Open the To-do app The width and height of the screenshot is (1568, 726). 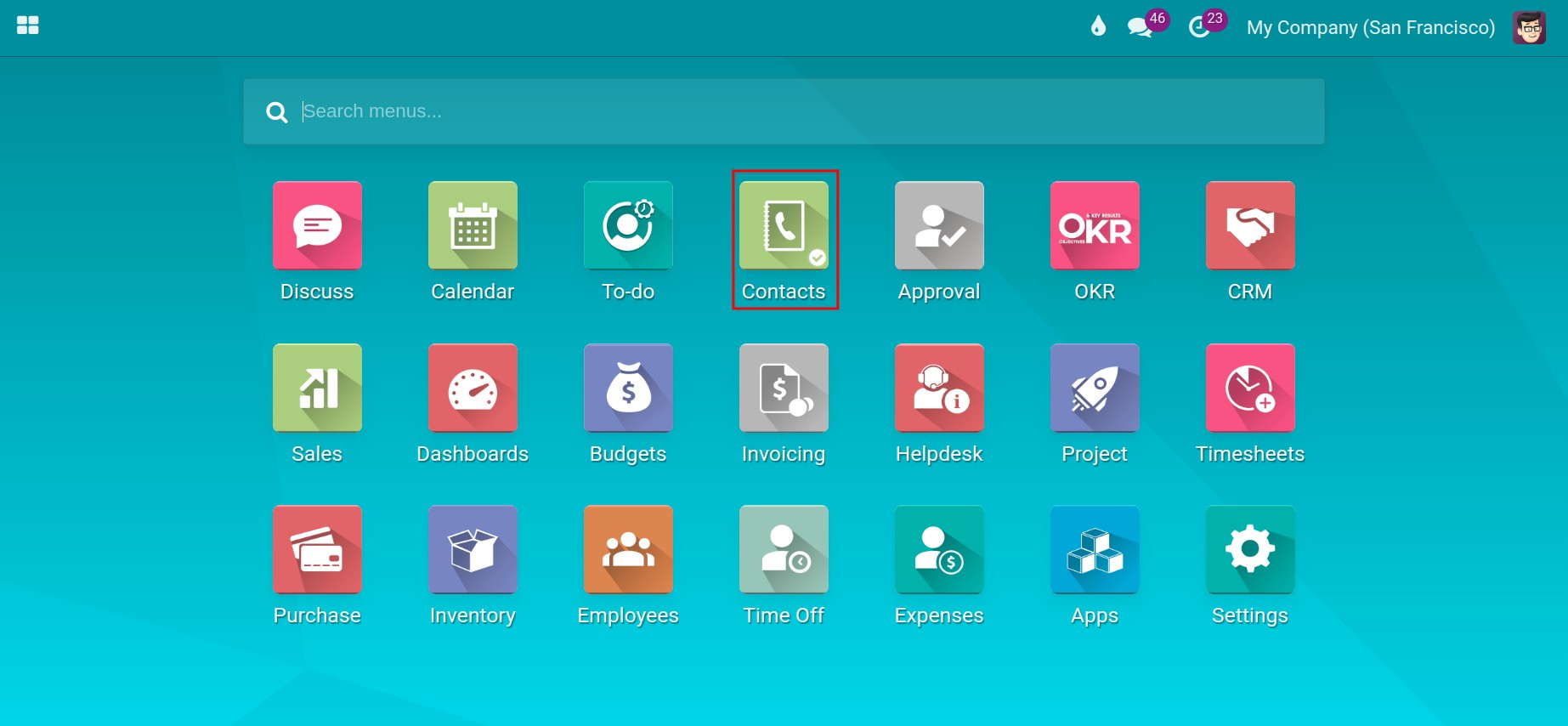628,225
